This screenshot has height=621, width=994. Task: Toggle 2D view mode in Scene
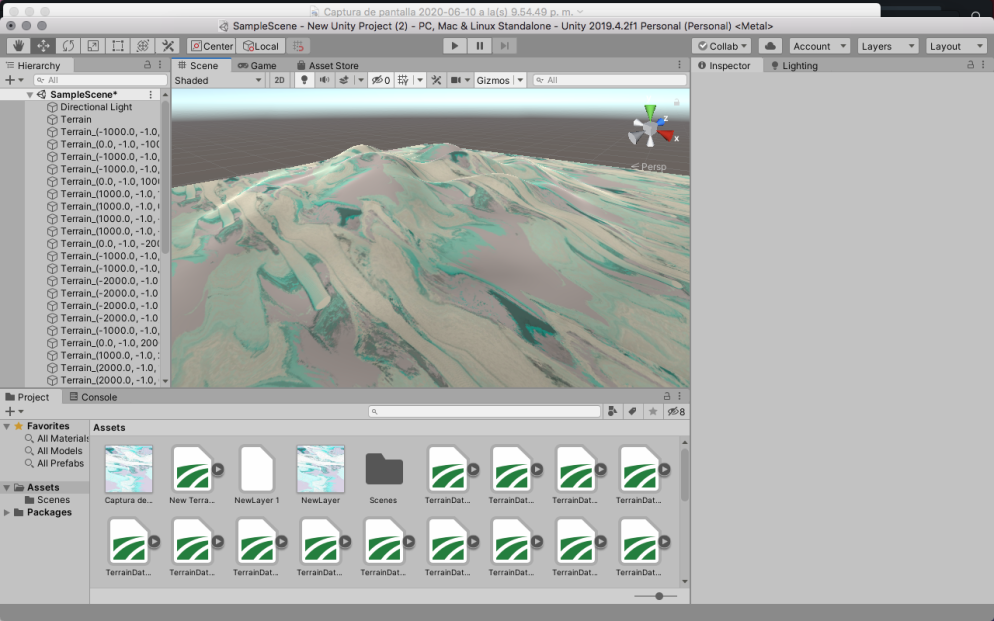coord(280,80)
